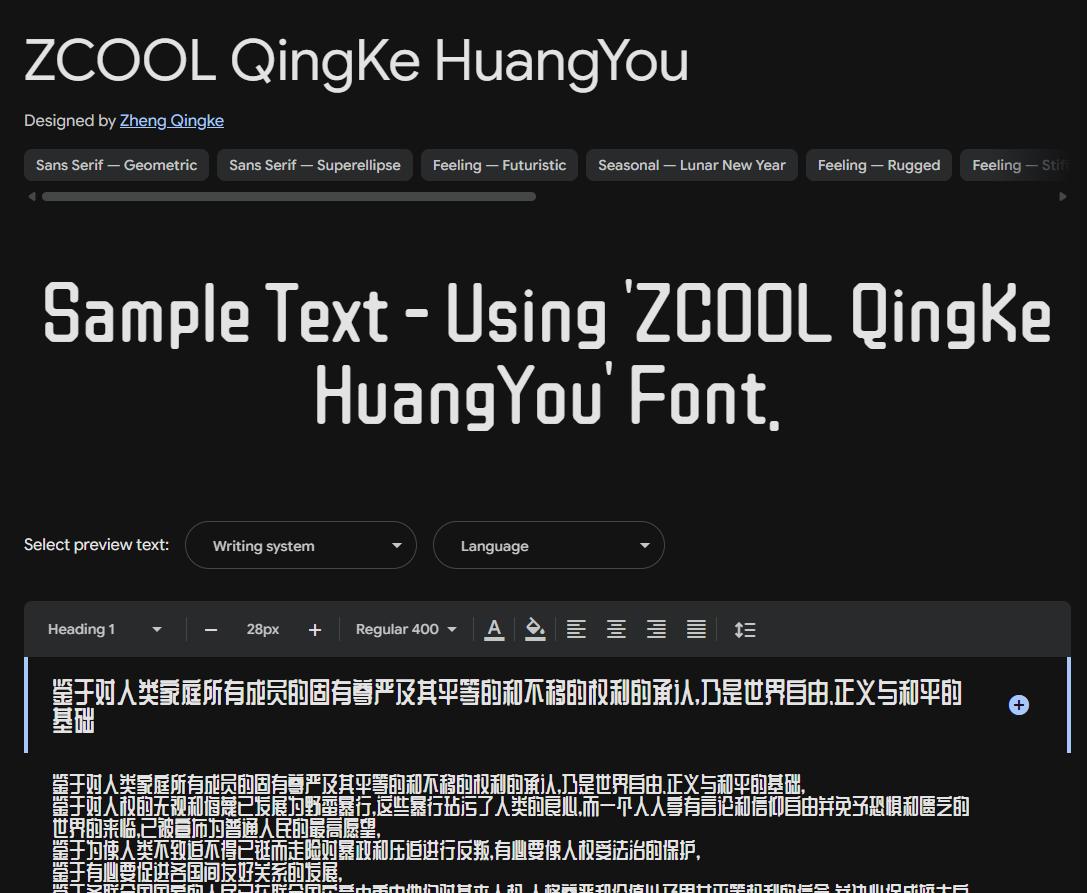Click the heading Chinese sample text block
Image resolution: width=1087 pixels, height=893 pixels.
[x=507, y=706]
